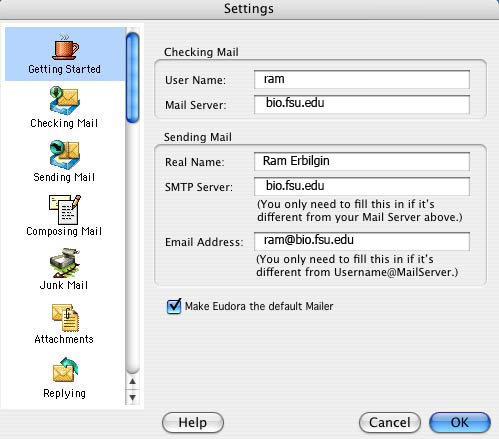Screen dimensions: 499x439
Task: Click into the Mail Server field
Action: click(x=362, y=104)
